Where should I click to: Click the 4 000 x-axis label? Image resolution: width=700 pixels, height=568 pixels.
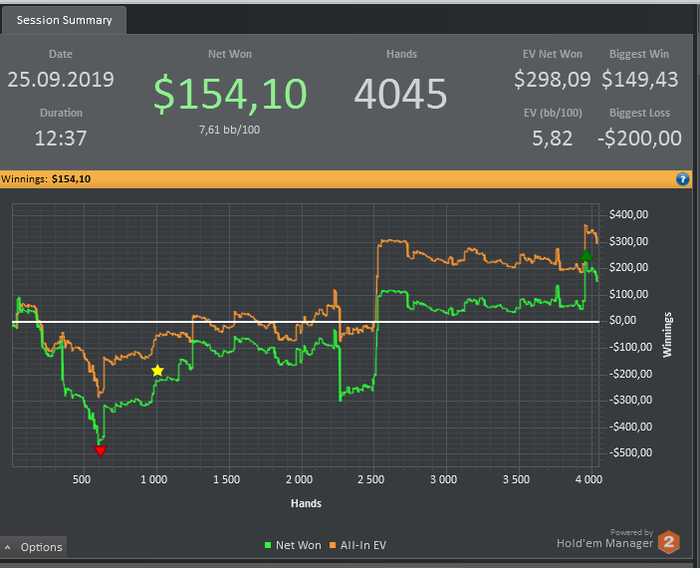588,480
